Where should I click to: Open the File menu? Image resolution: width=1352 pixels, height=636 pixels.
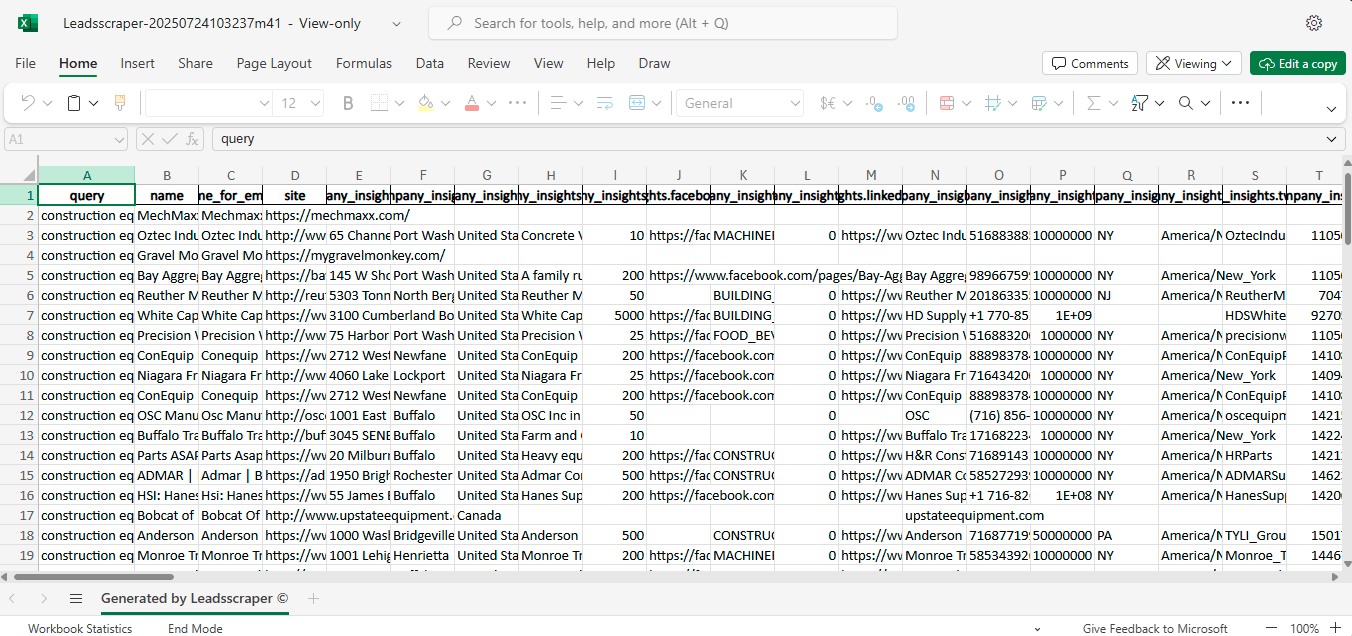coord(26,63)
